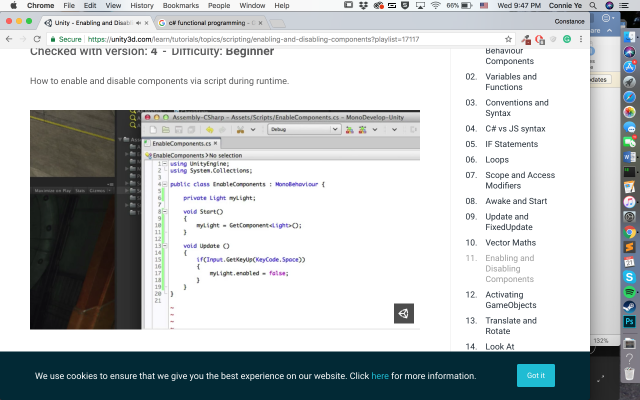Click the green Grammarly extension icon
This screenshot has width=640, height=400.
(567, 39)
